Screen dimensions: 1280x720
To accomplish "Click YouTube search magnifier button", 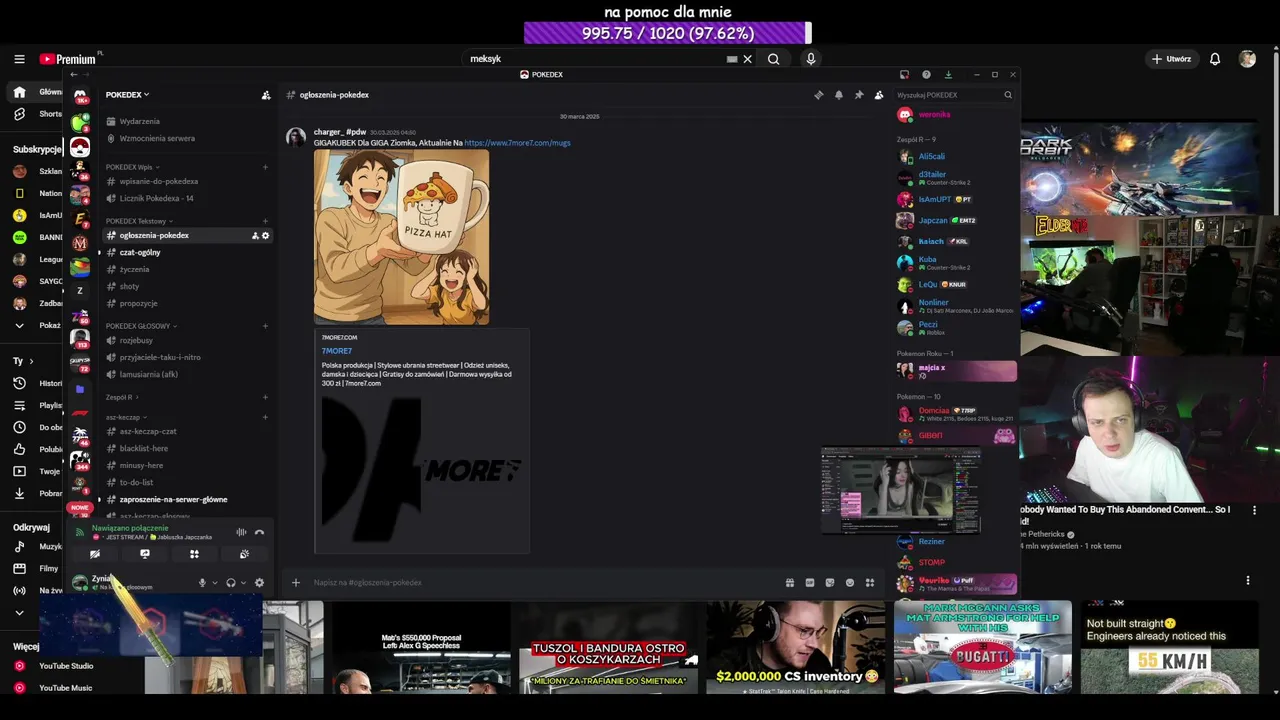I will click(773, 59).
